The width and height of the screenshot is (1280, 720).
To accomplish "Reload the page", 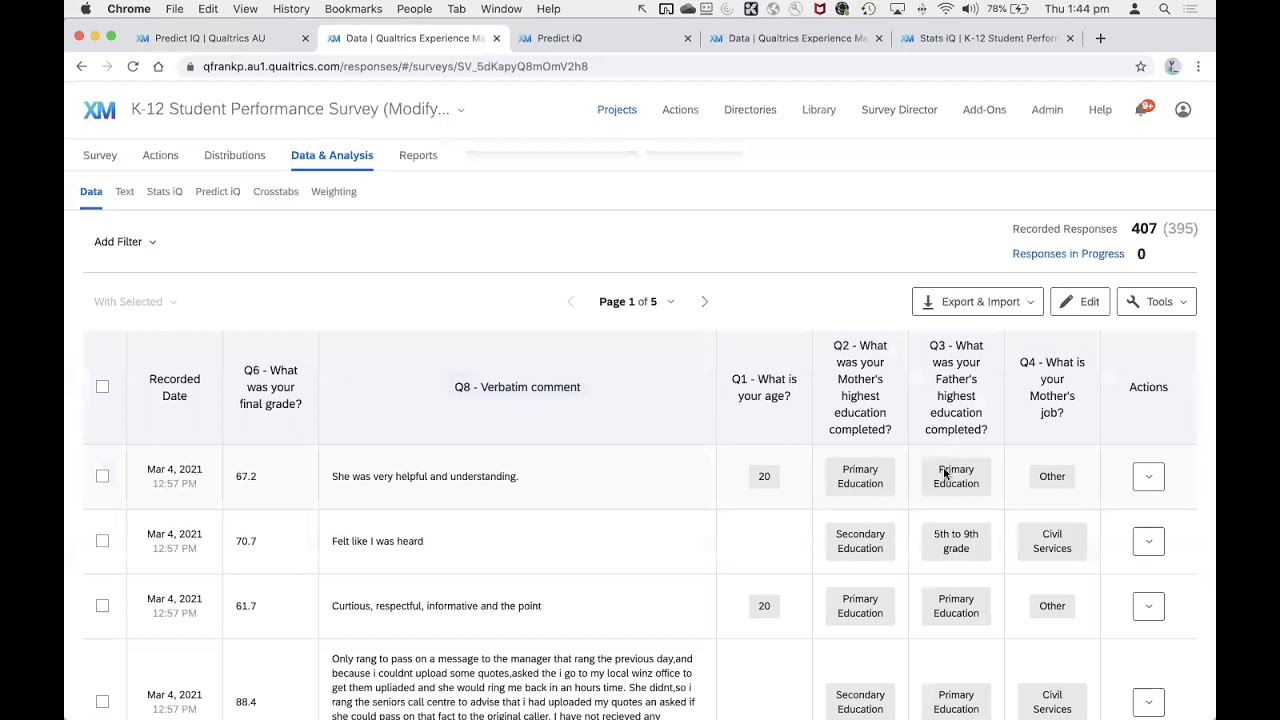I will (132, 66).
